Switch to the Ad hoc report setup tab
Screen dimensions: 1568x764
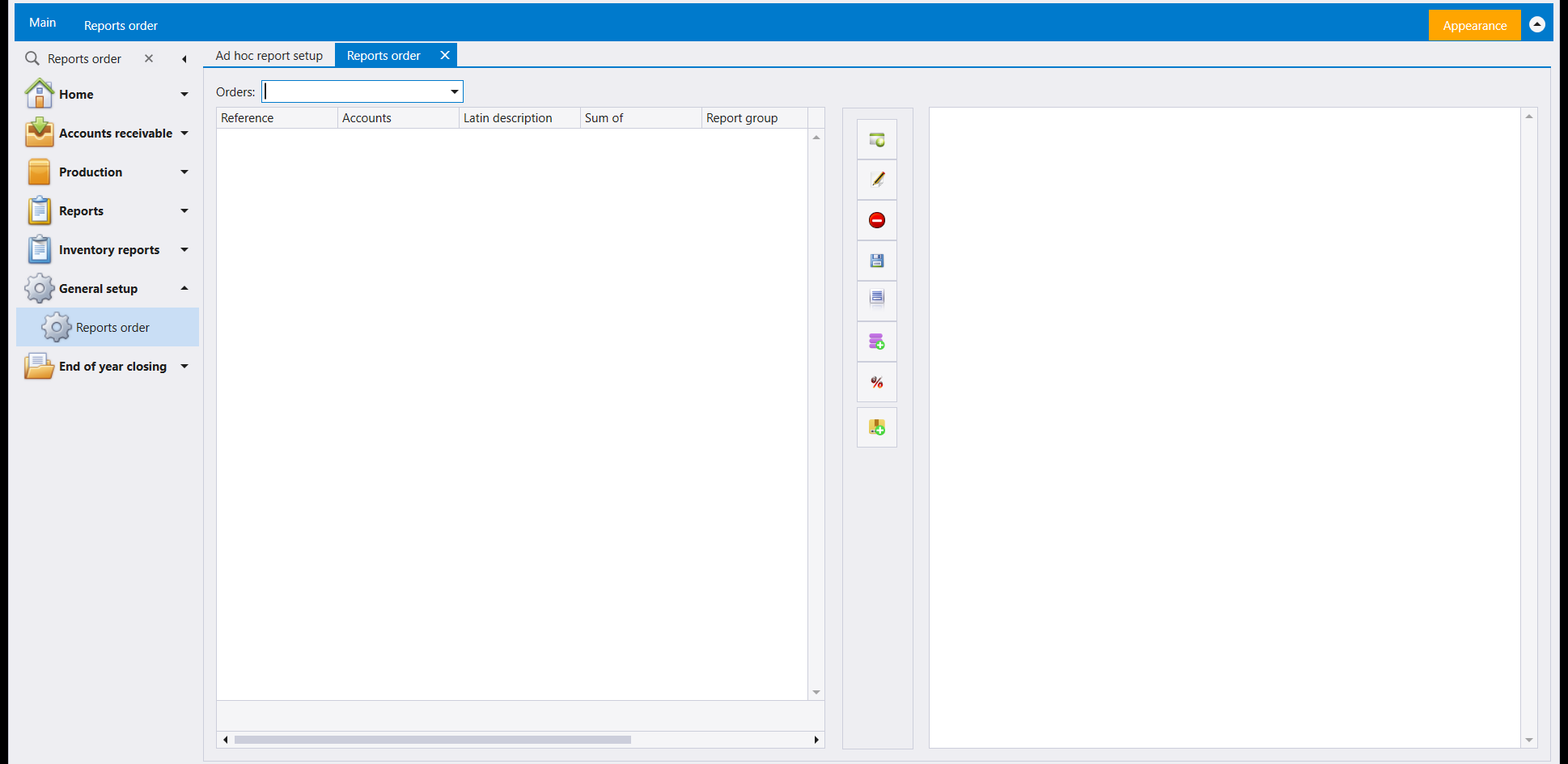[x=269, y=55]
